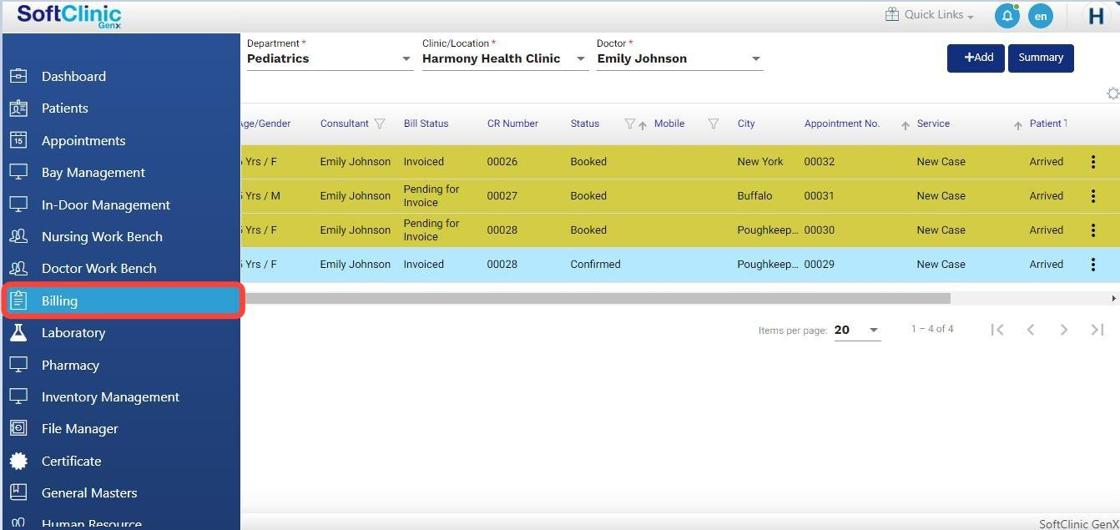This screenshot has height=530, width=1120.
Task: Click the table settings gear icon
Action: (x=1112, y=94)
